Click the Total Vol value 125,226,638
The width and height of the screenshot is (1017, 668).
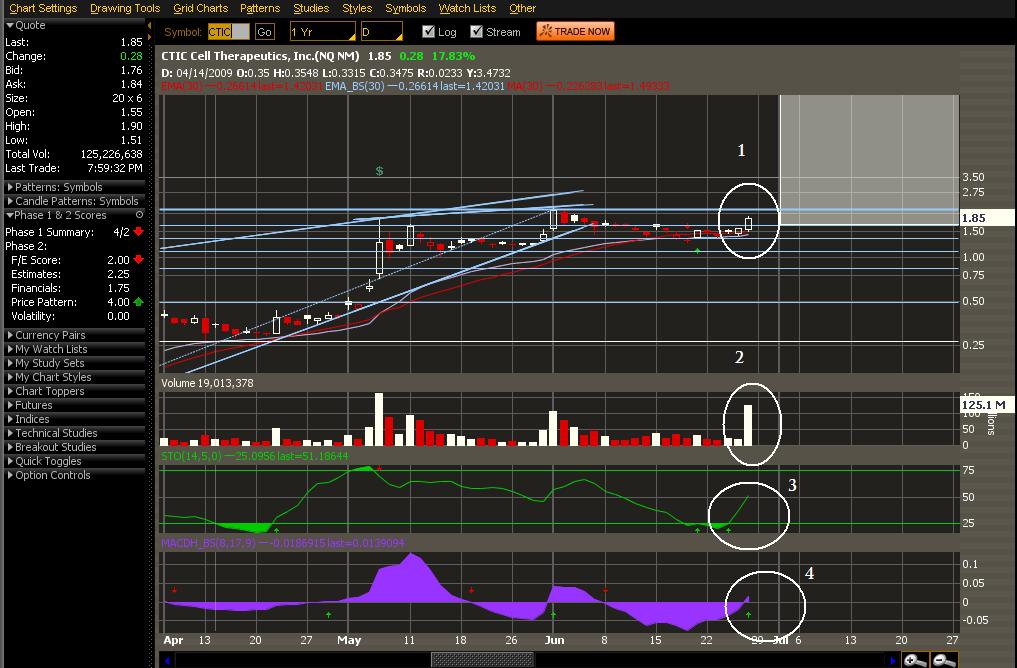coord(111,154)
